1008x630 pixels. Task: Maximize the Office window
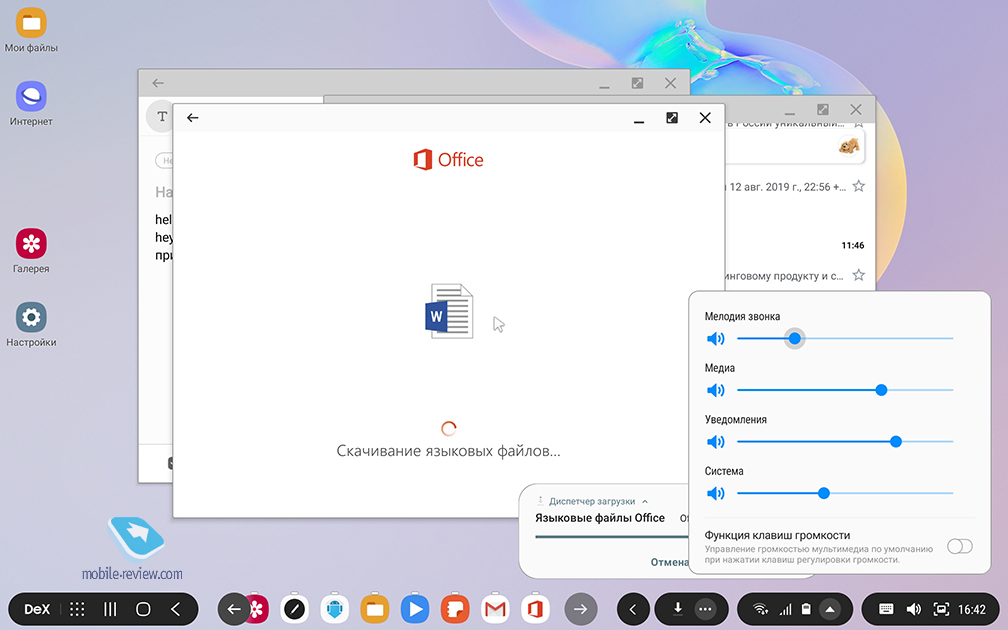[x=672, y=118]
